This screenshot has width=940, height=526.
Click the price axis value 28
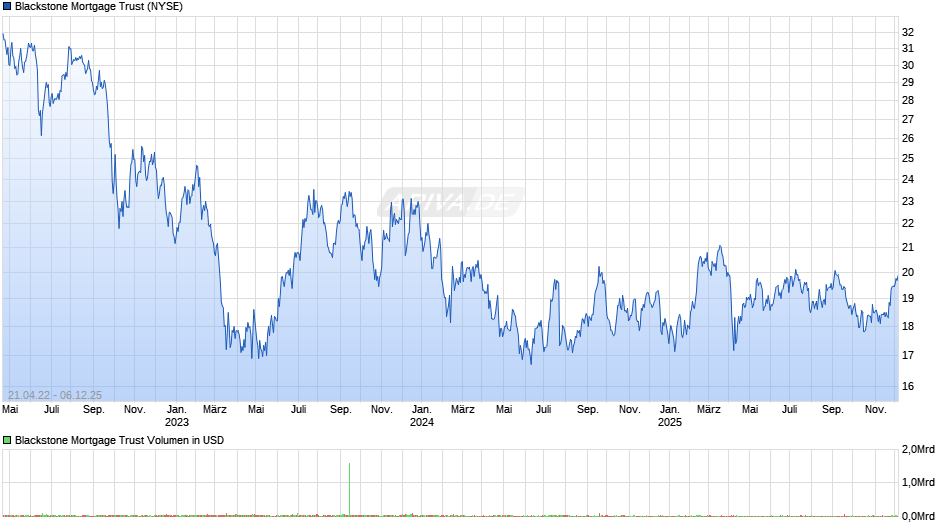coord(908,100)
